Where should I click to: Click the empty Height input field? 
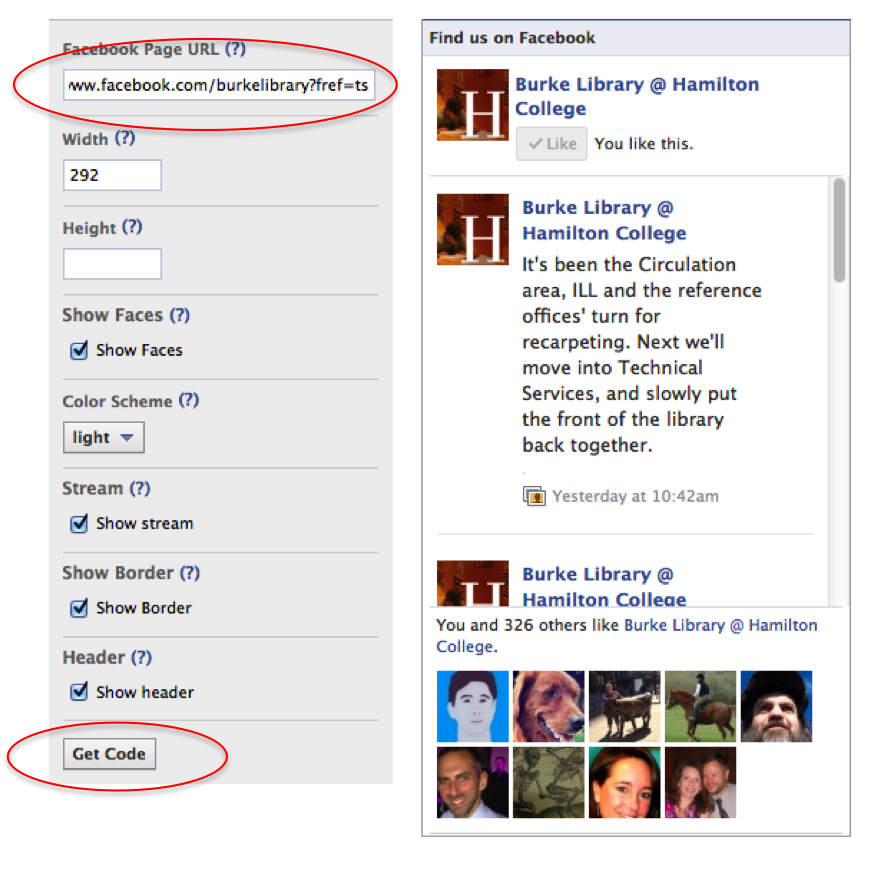point(112,264)
